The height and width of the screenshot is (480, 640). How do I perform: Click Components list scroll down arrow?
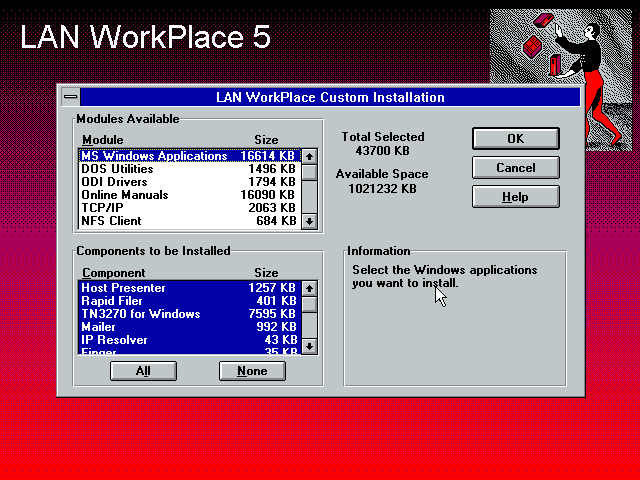(309, 347)
